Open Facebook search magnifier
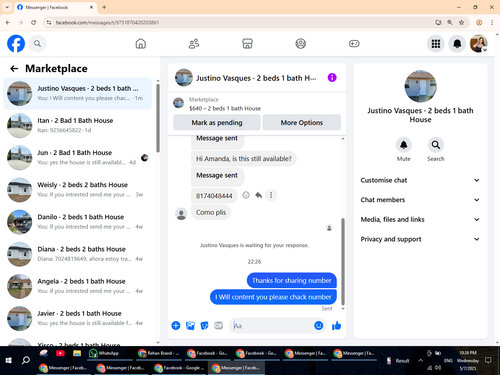The image size is (500, 375). point(37,44)
